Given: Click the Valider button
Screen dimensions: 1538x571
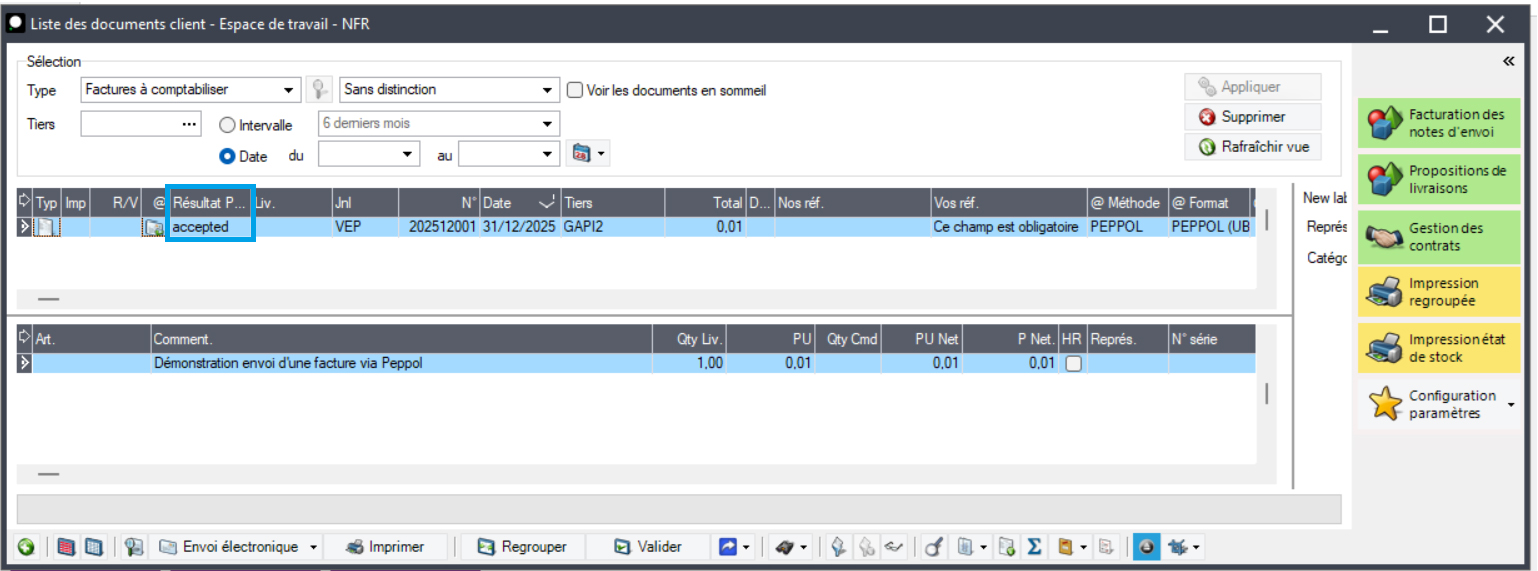Looking at the screenshot, I should 647,547.
